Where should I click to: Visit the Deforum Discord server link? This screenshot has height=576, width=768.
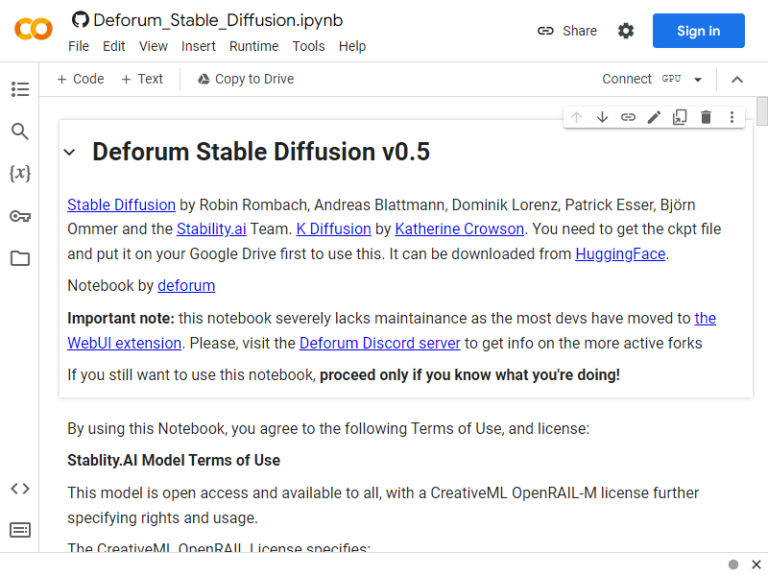[380, 343]
